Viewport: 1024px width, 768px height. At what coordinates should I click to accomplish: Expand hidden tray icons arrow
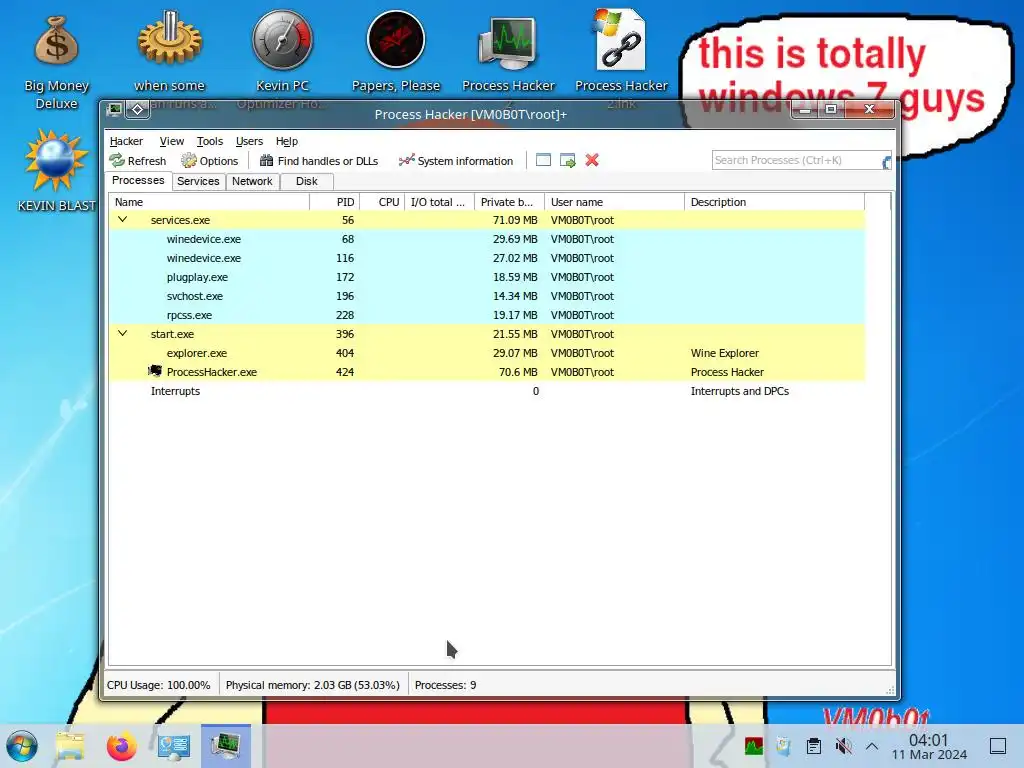pyautogui.click(x=872, y=746)
